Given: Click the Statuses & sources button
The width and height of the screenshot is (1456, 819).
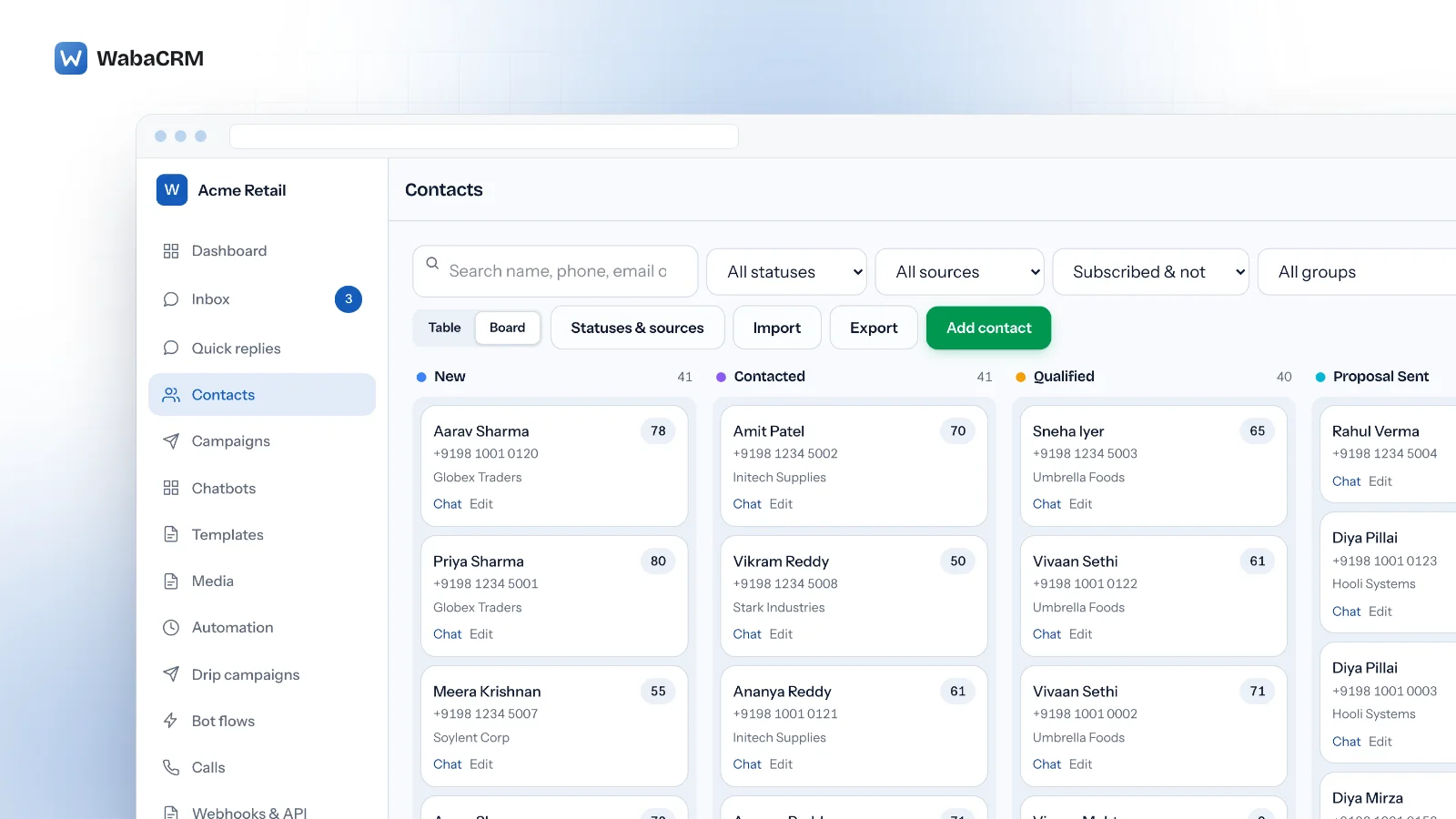Looking at the screenshot, I should (x=638, y=328).
